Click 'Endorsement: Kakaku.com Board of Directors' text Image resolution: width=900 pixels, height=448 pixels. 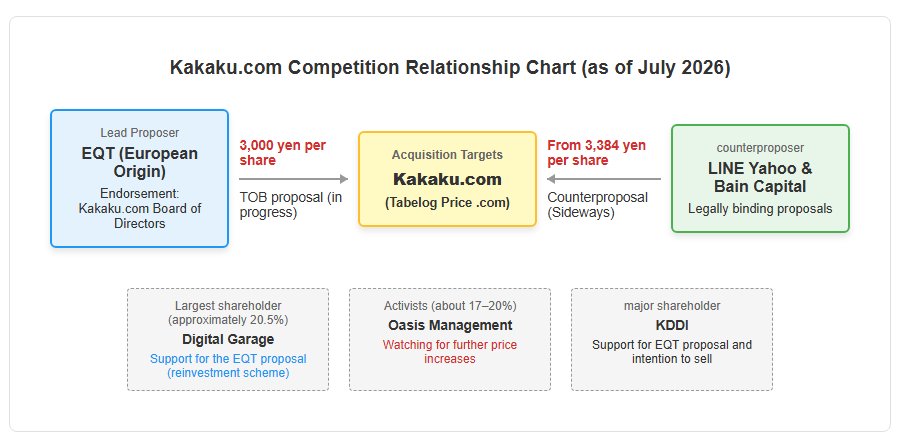pyautogui.click(x=139, y=208)
